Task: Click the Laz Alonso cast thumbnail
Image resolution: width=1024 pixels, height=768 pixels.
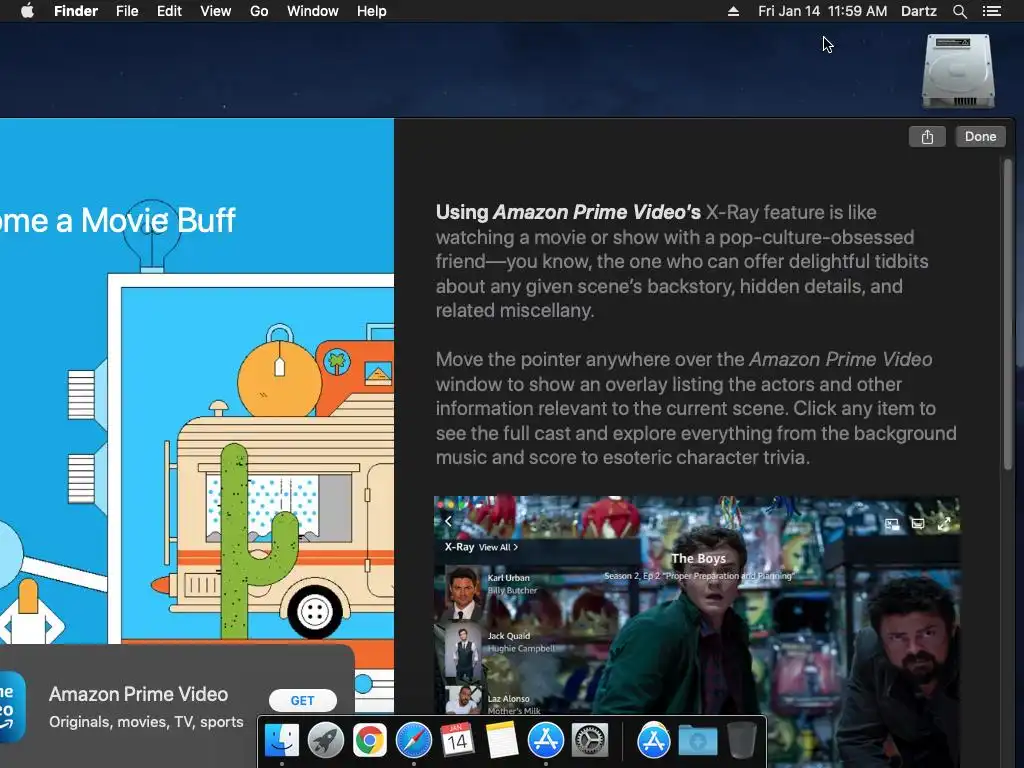Action: point(464,698)
